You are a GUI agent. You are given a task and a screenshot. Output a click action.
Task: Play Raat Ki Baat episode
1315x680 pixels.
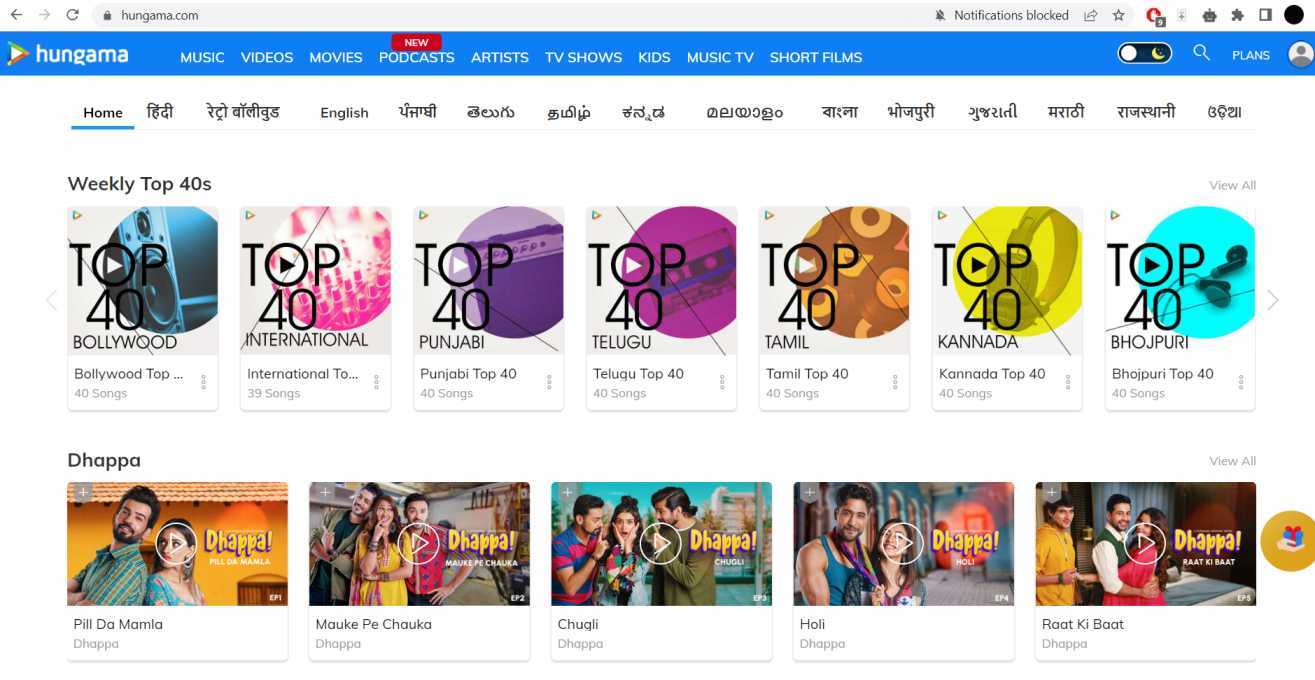click(x=1144, y=543)
